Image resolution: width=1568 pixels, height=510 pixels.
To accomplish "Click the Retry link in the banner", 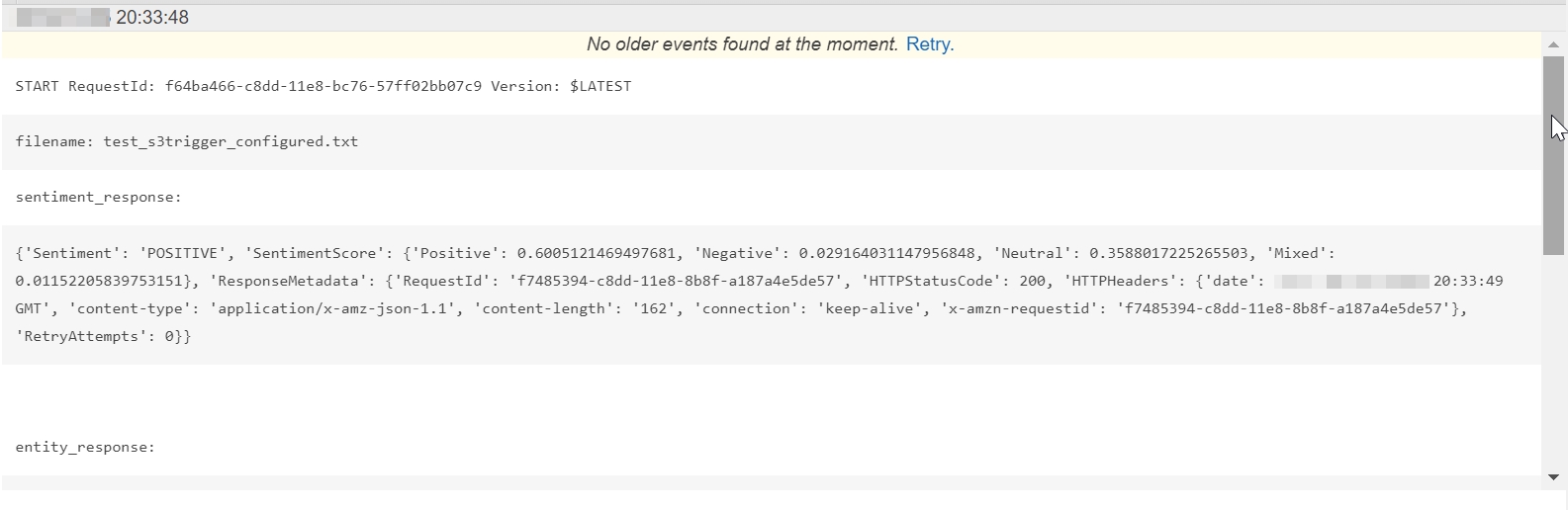I will point(927,44).
